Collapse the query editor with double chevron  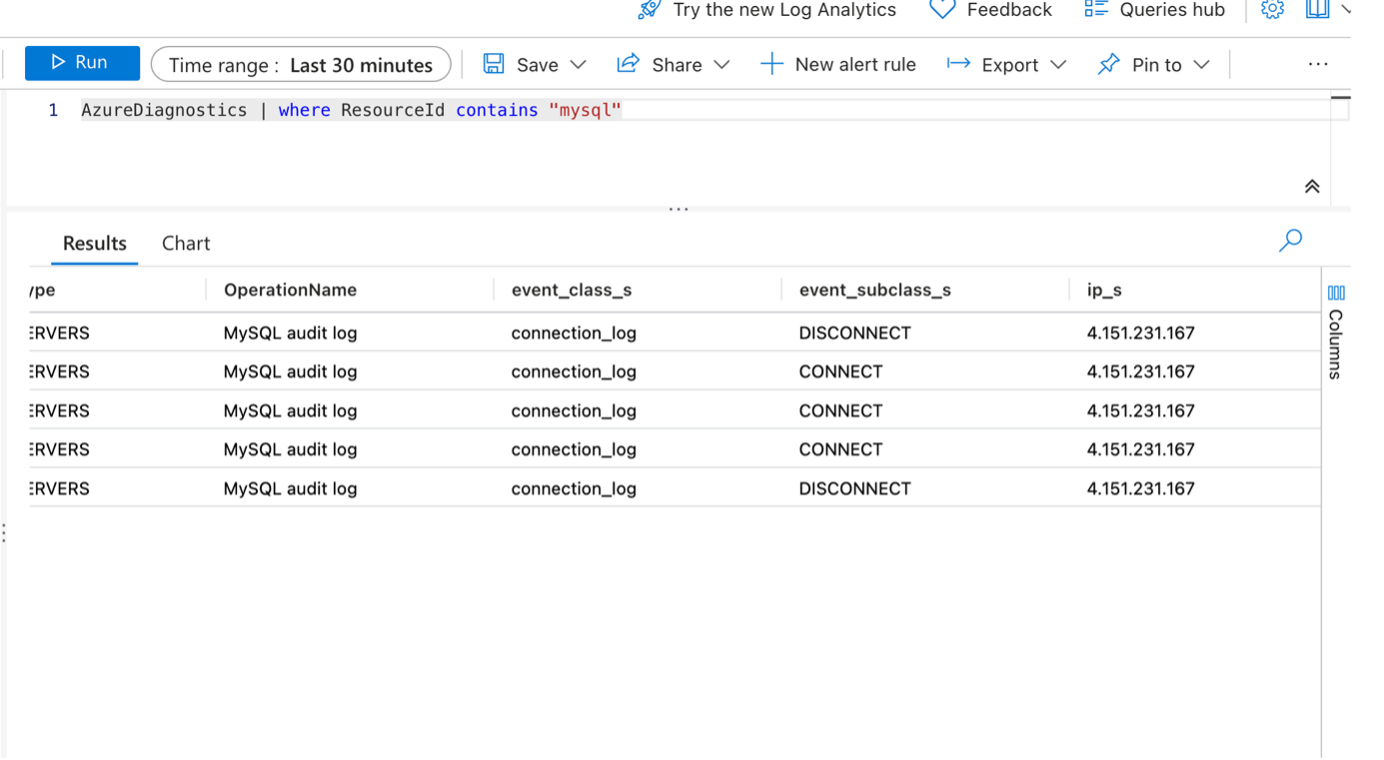1312,187
